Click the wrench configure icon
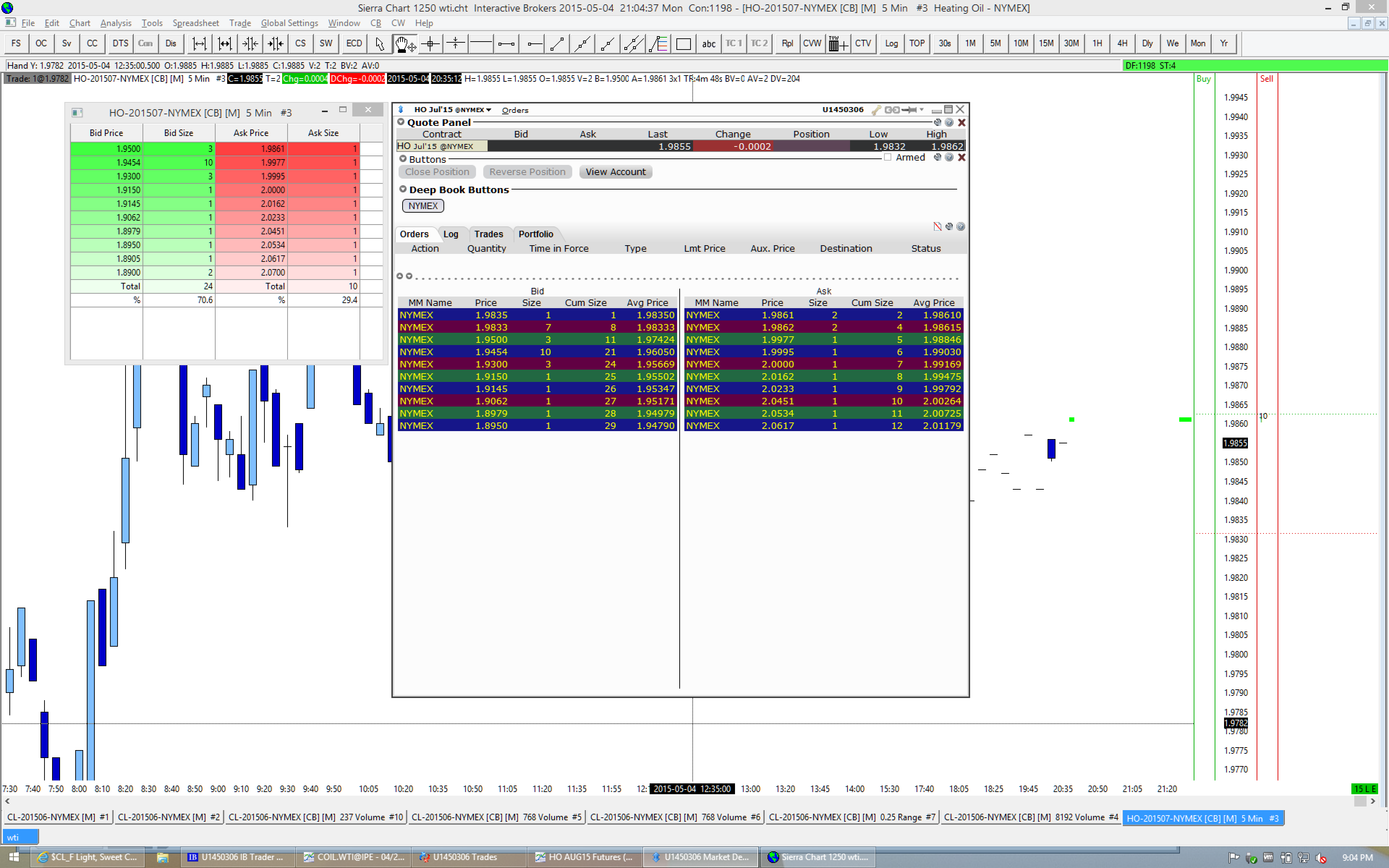Screen dimensions: 1389x868 [876, 110]
